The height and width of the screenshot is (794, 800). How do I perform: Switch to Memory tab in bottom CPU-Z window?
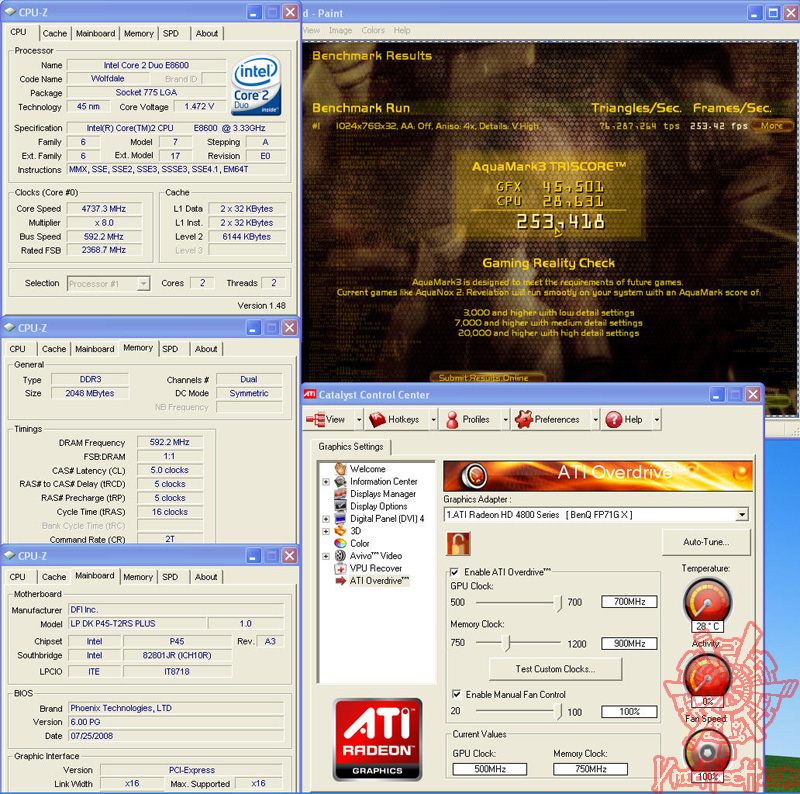(138, 577)
